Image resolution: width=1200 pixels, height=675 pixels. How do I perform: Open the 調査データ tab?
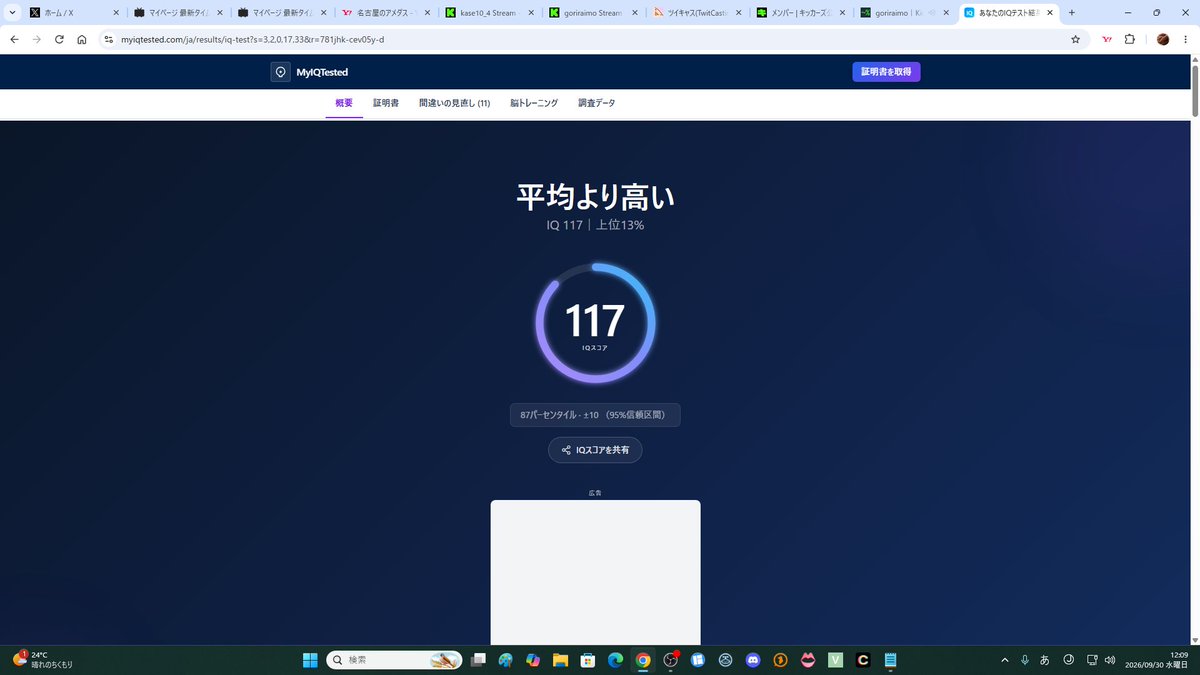pos(597,103)
